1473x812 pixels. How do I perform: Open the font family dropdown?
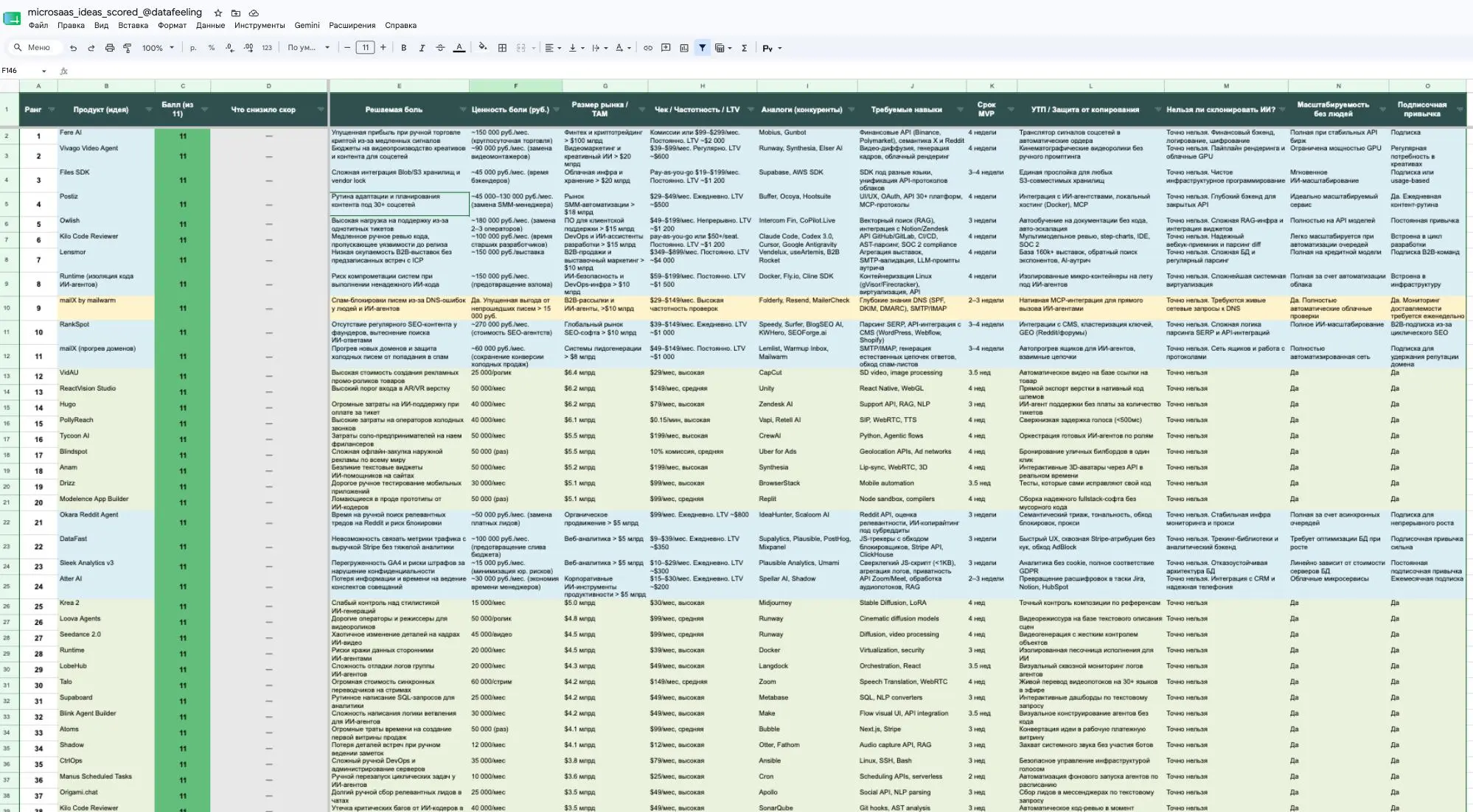coord(308,48)
